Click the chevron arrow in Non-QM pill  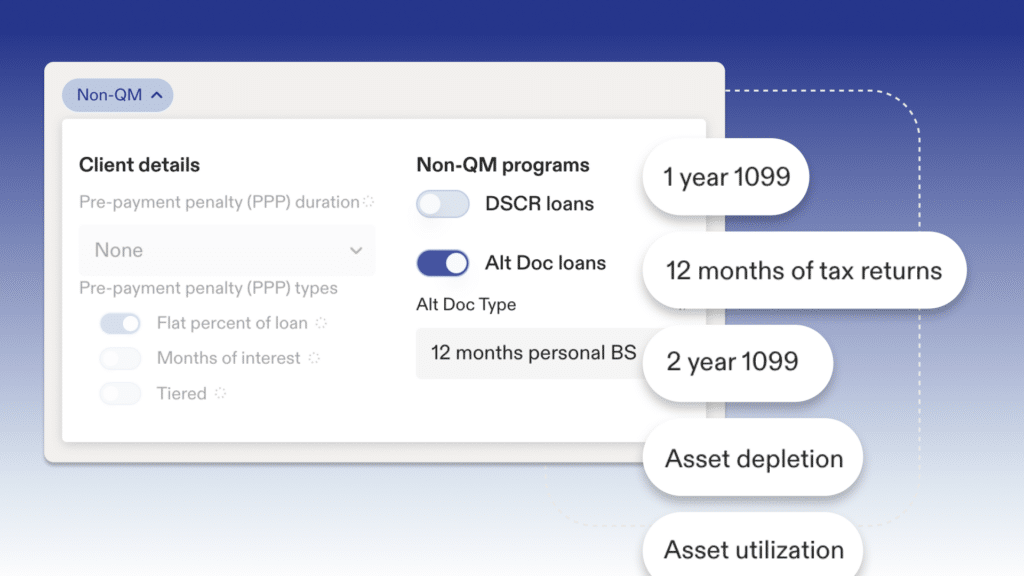[x=157, y=95]
